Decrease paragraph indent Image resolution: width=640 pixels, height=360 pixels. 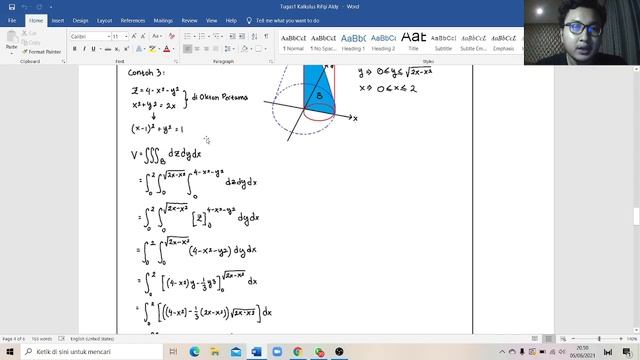[x=232, y=36]
